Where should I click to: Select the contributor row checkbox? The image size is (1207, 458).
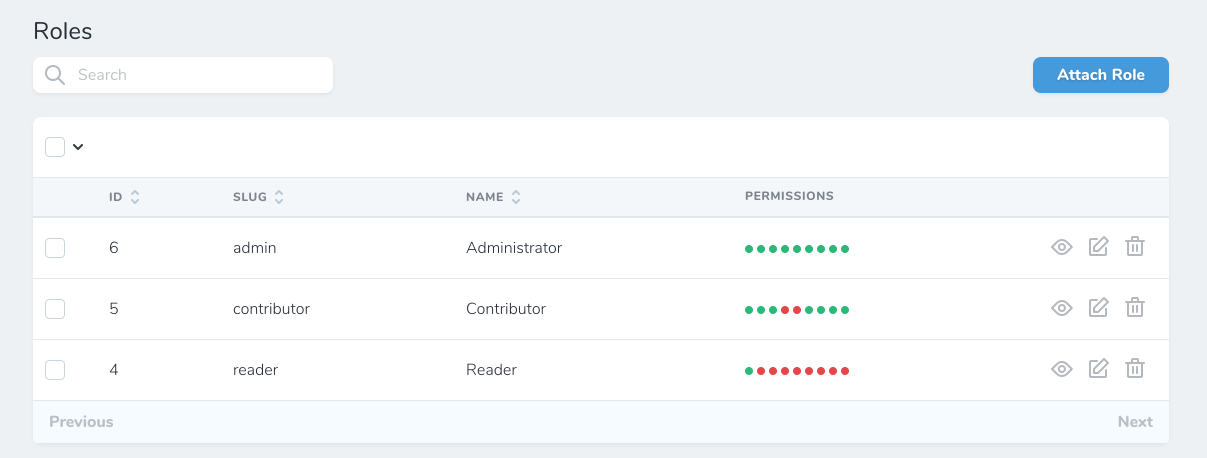click(x=55, y=309)
